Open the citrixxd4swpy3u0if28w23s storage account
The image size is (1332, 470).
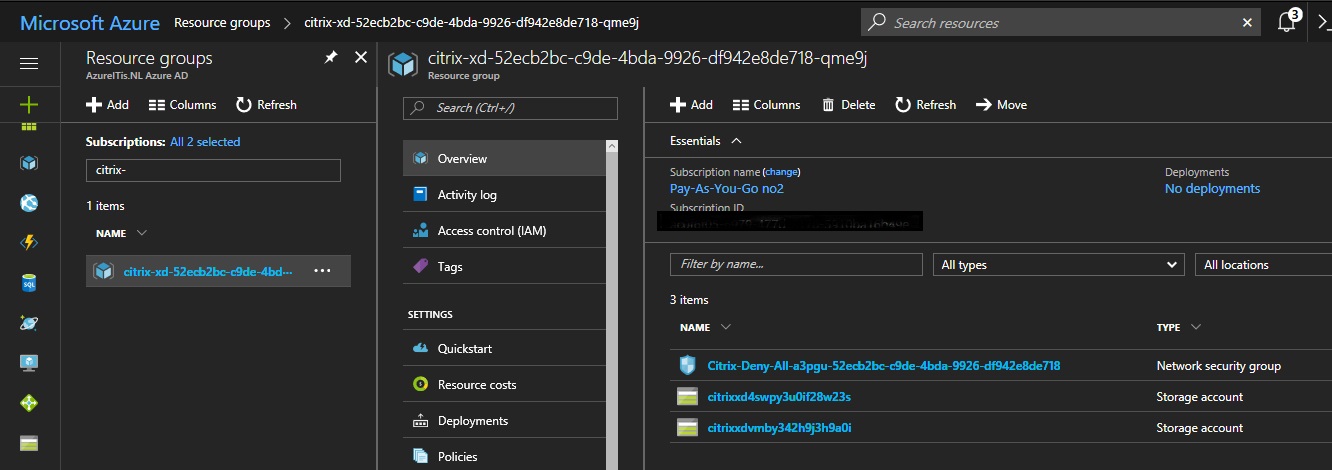click(779, 397)
